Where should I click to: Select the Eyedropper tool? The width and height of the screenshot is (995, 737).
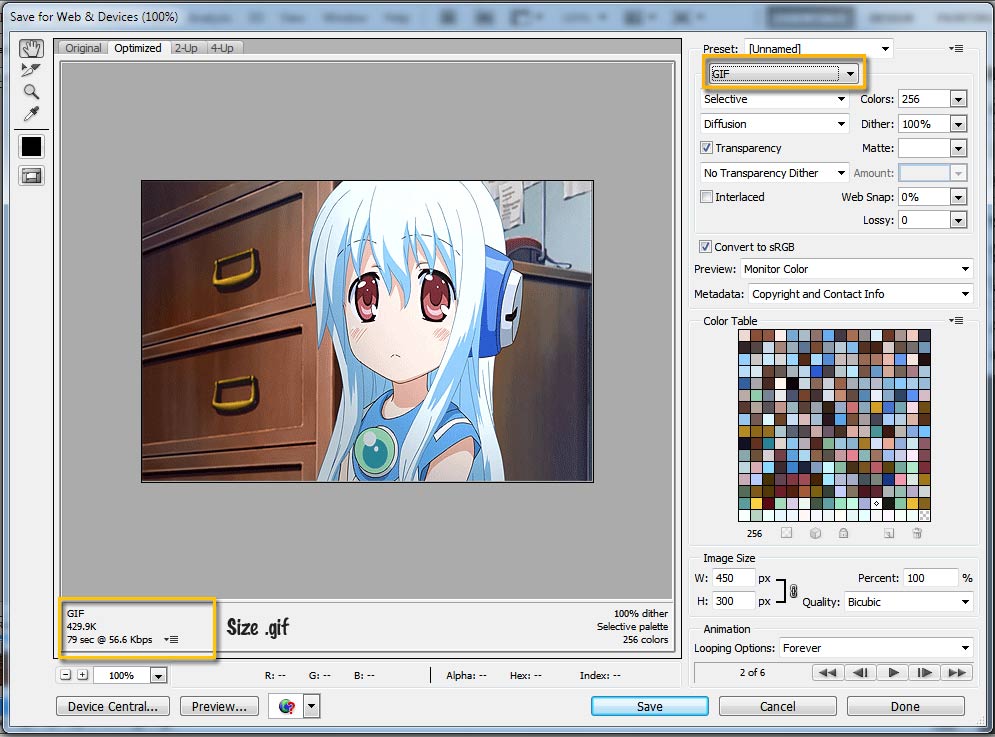31,114
